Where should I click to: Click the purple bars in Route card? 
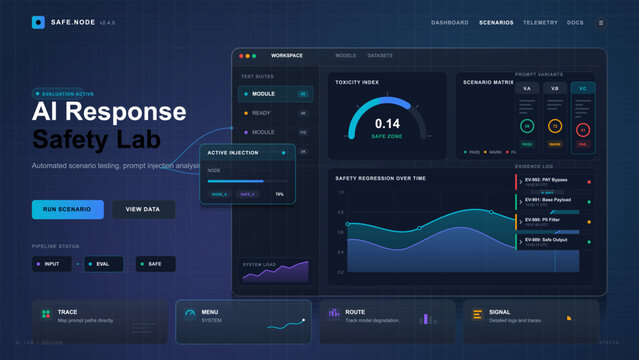[427, 319]
